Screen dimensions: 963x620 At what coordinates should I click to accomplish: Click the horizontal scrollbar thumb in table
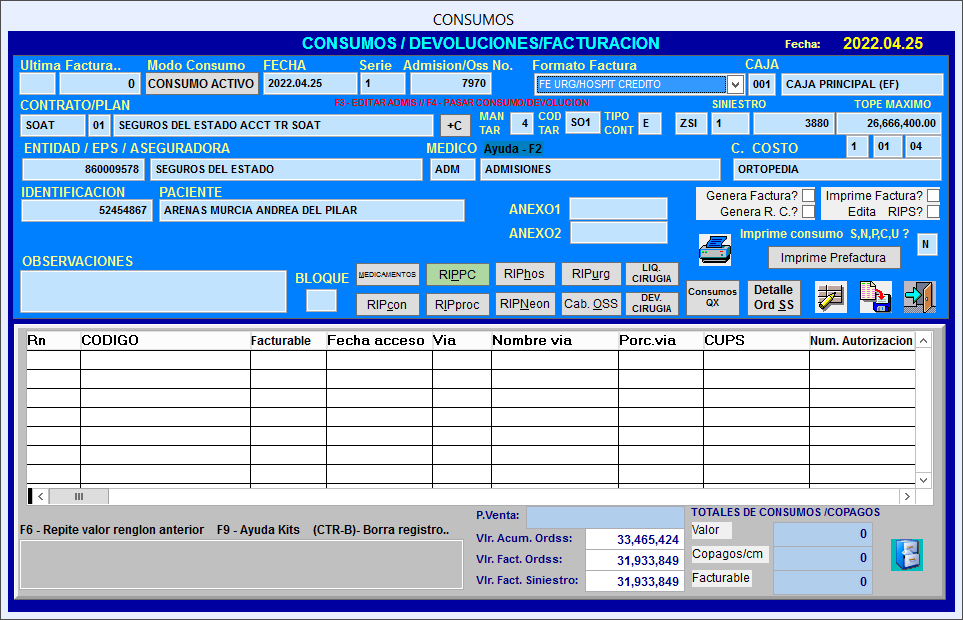[79, 496]
